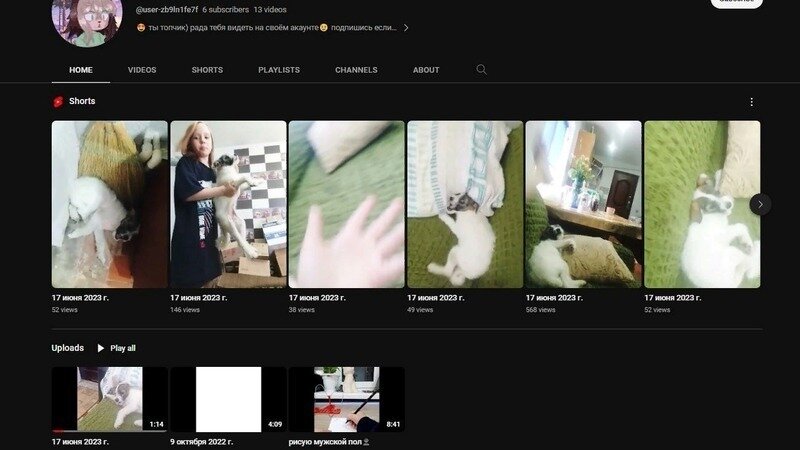
Task: Open the Short with 146 views
Action: pos(228,205)
